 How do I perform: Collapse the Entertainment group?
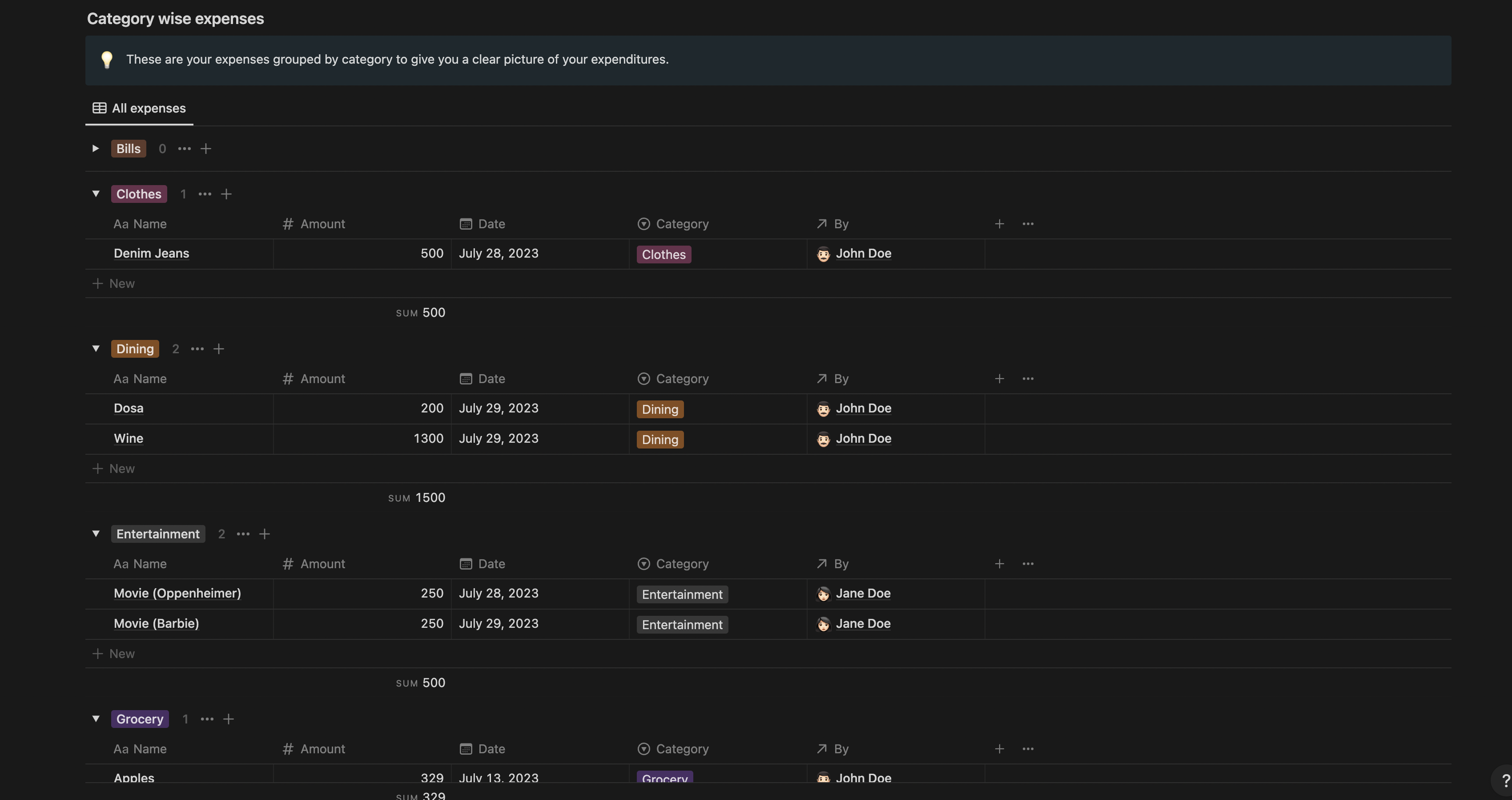[x=96, y=534]
